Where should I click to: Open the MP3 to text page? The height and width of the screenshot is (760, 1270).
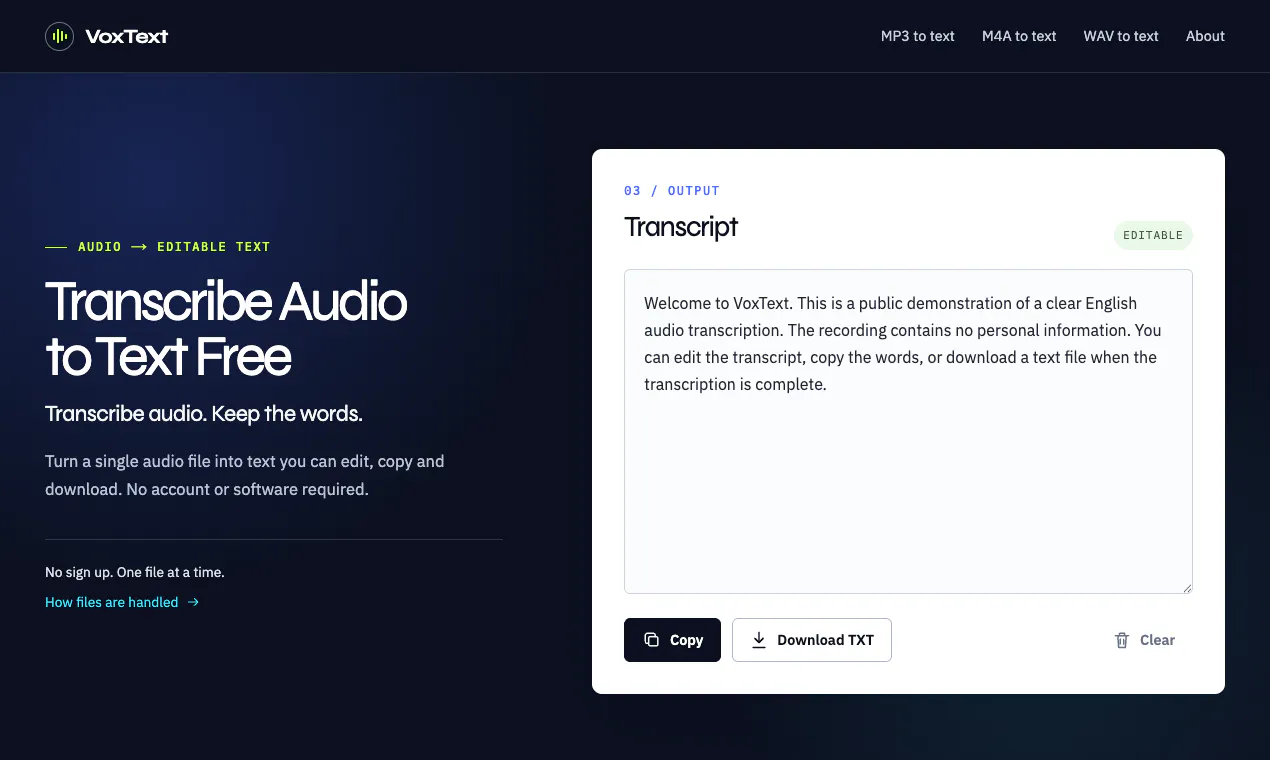click(x=917, y=36)
